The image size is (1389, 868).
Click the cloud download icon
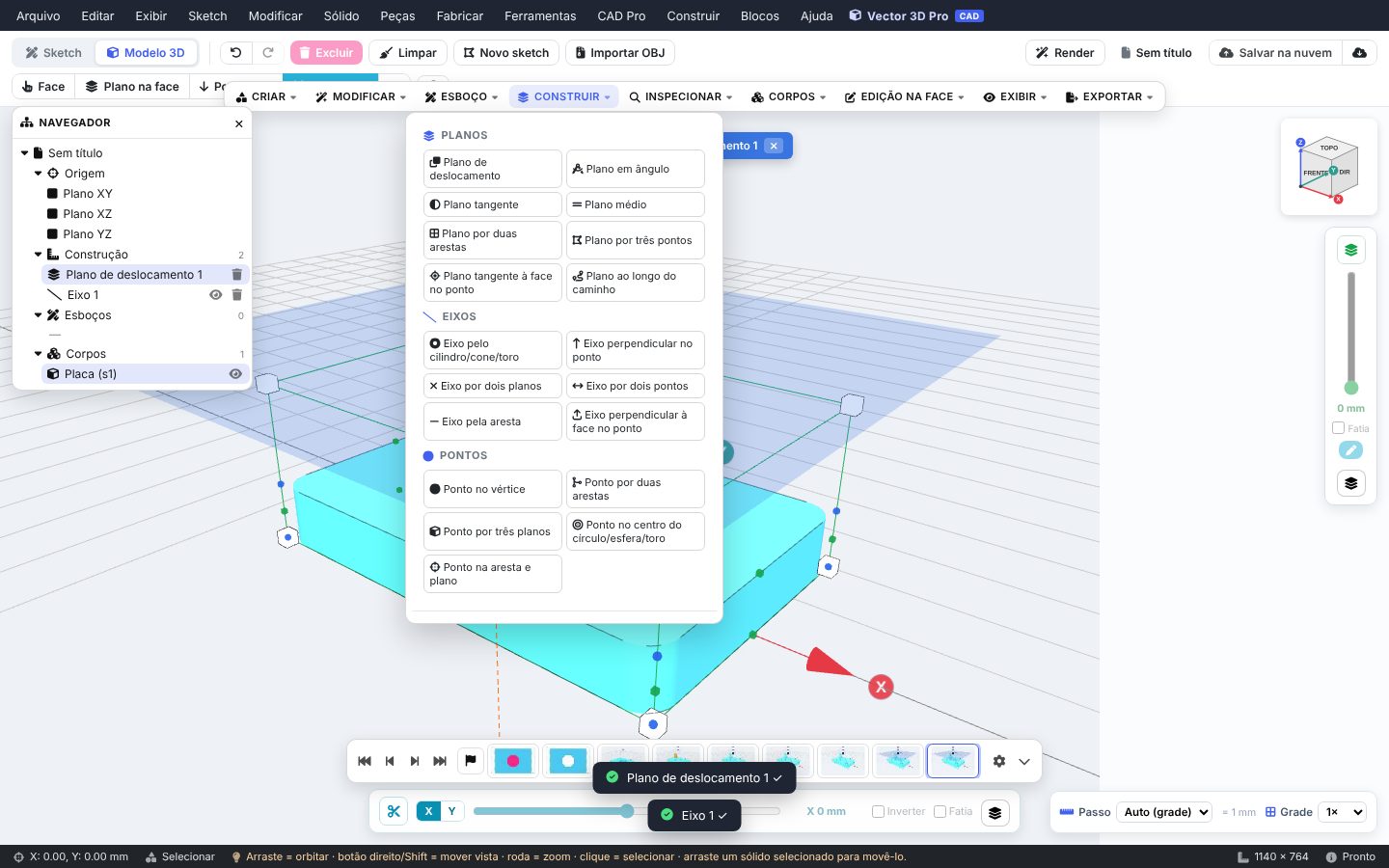coord(1359,53)
